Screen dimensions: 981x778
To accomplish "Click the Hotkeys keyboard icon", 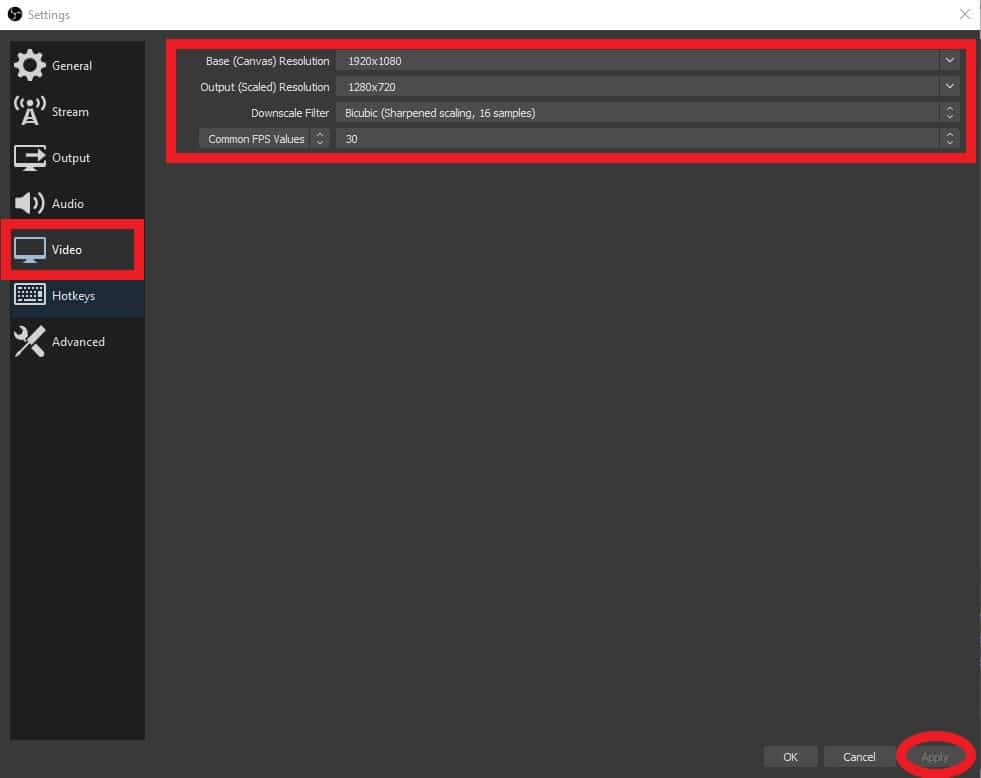I will [29, 295].
